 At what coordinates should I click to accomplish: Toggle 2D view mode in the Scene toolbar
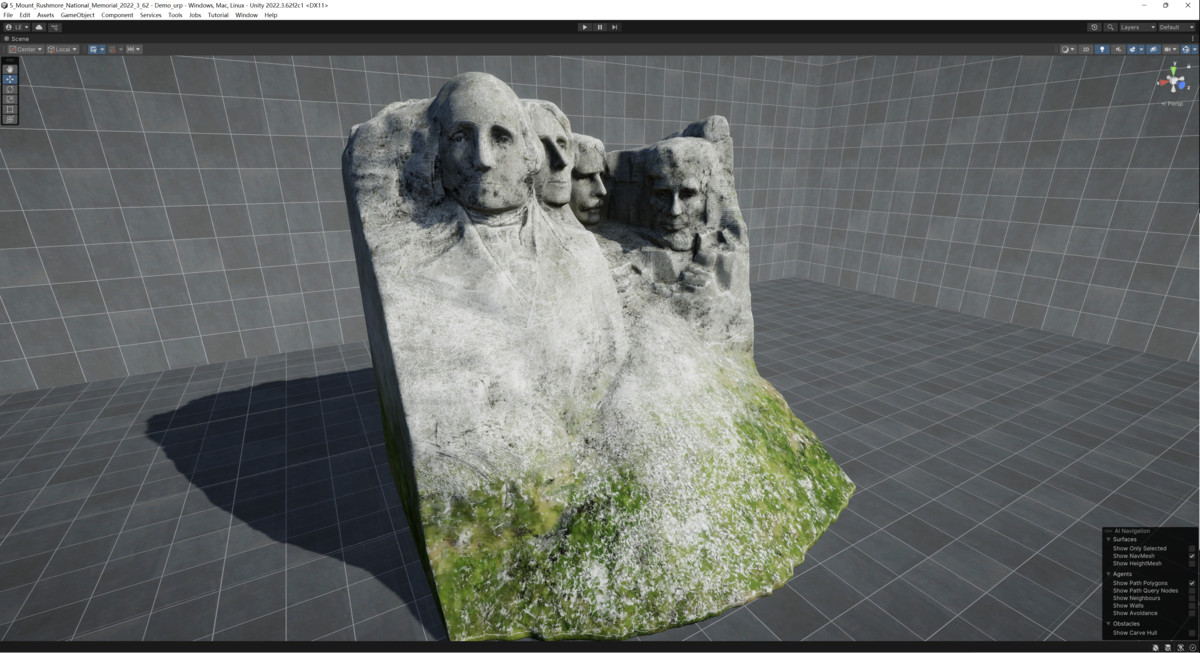coord(1086,49)
